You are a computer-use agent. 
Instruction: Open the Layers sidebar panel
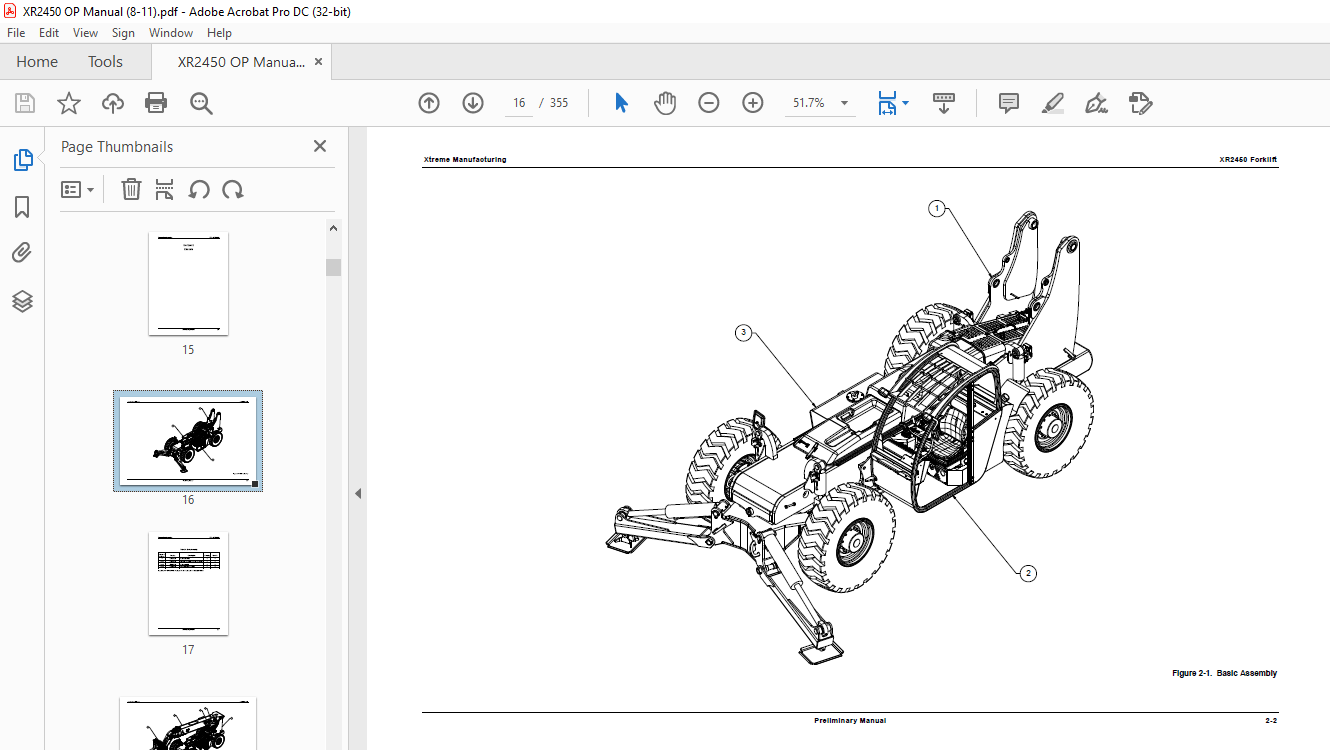22,300
